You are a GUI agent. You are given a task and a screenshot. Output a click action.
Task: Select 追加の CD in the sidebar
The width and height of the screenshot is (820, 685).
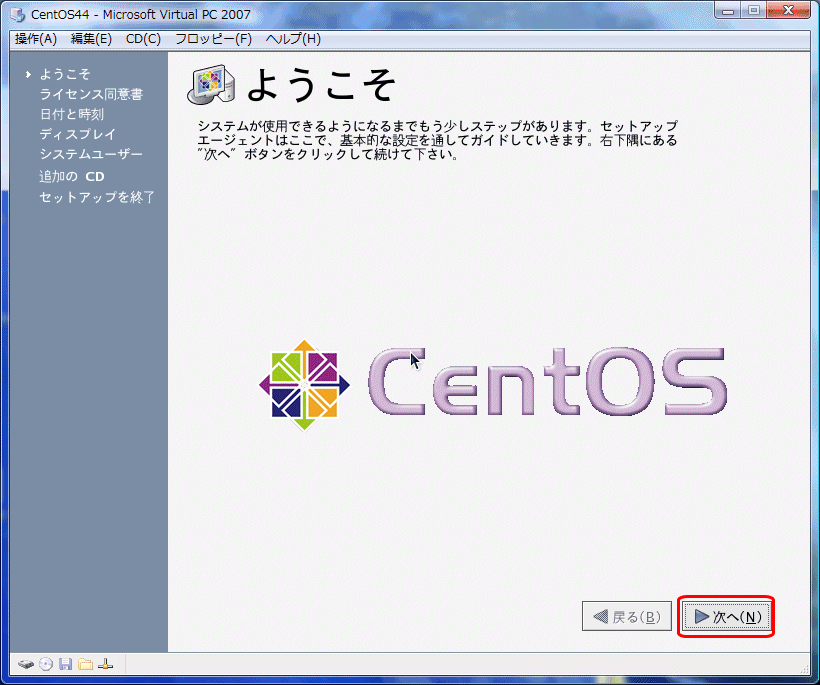[x=72, y=177]
